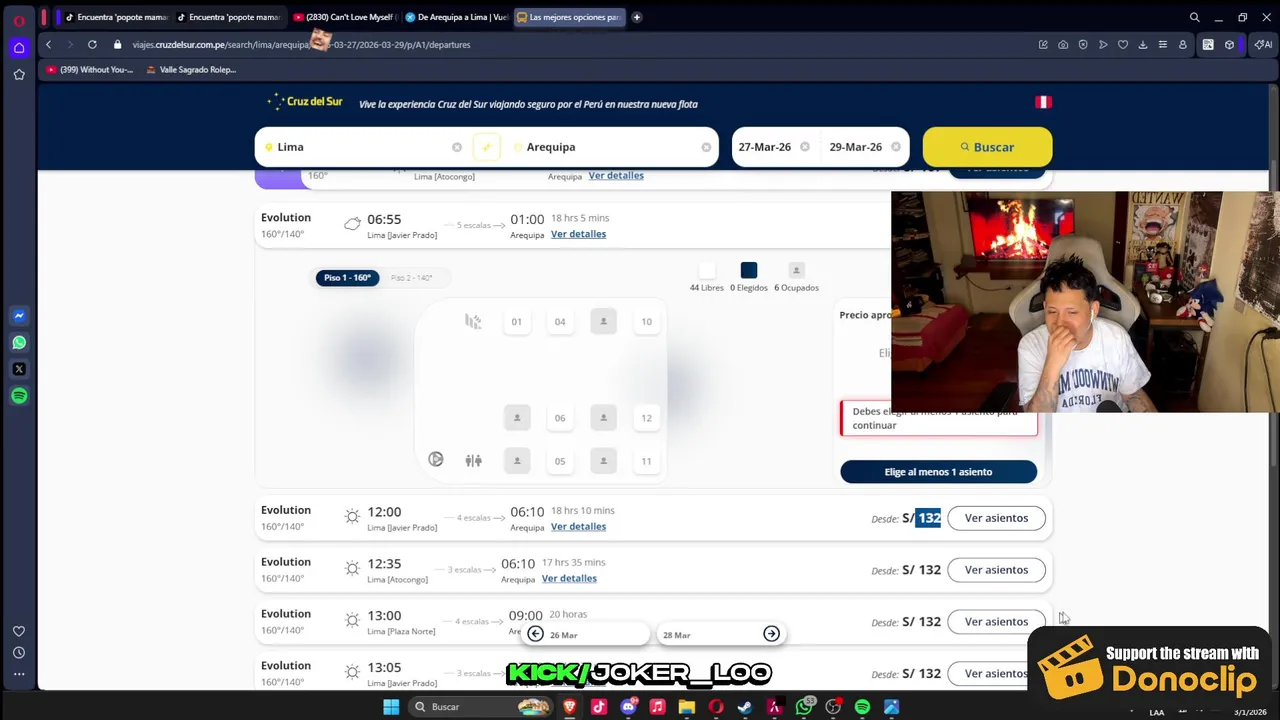
Task: Select seat 04
Action: click(560, 322)
